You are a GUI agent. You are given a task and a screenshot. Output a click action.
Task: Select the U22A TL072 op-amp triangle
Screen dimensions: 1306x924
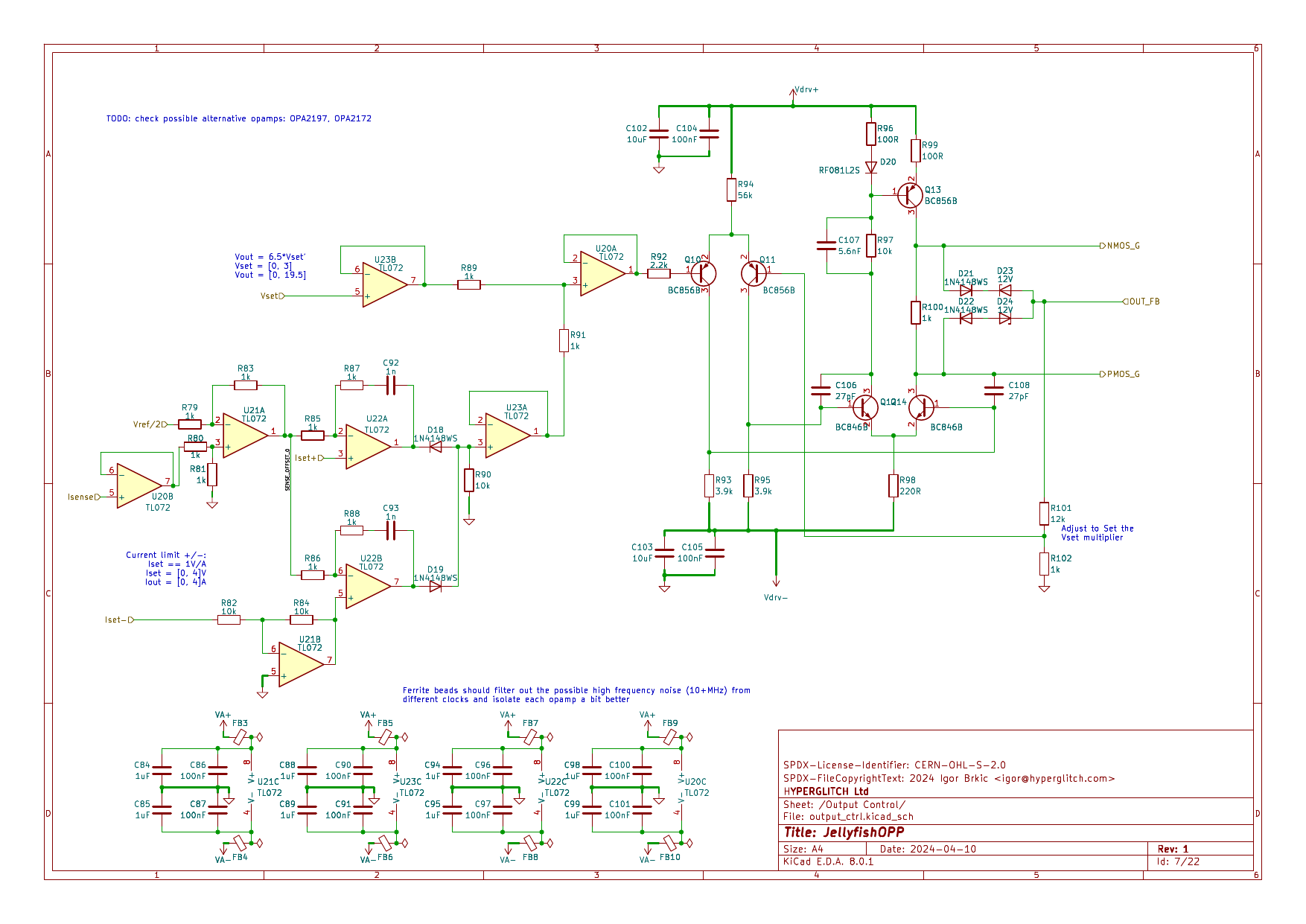[368, 446]
